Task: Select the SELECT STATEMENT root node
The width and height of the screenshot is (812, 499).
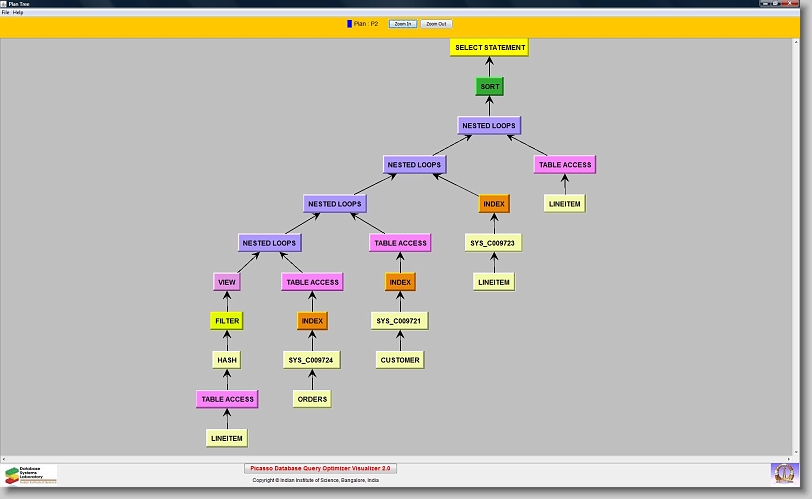Action: pyautogui.click(x=489, y=47)
